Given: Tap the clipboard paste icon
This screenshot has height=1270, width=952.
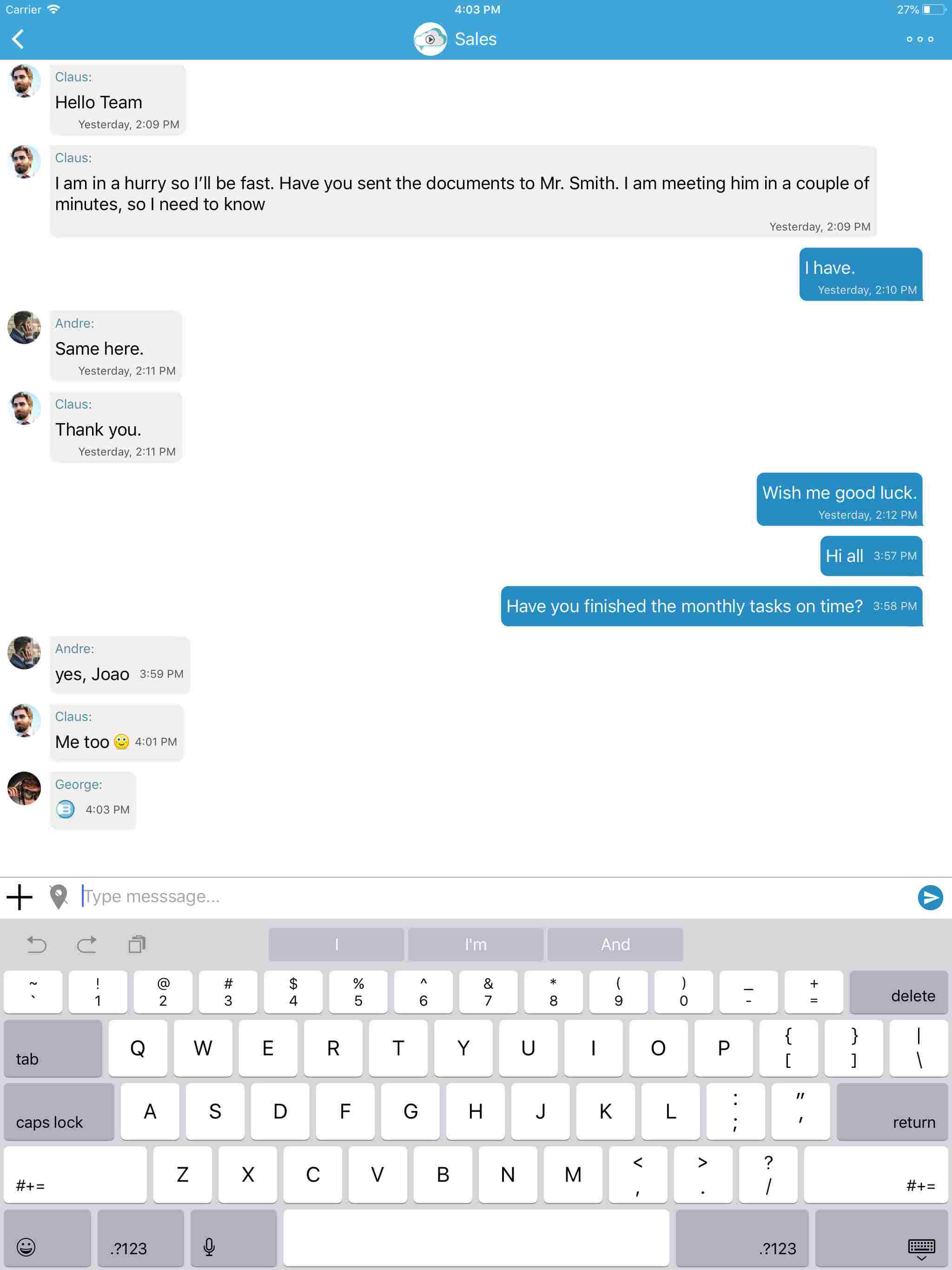Looking at the screenshot, I should click(x=137, y=945).
